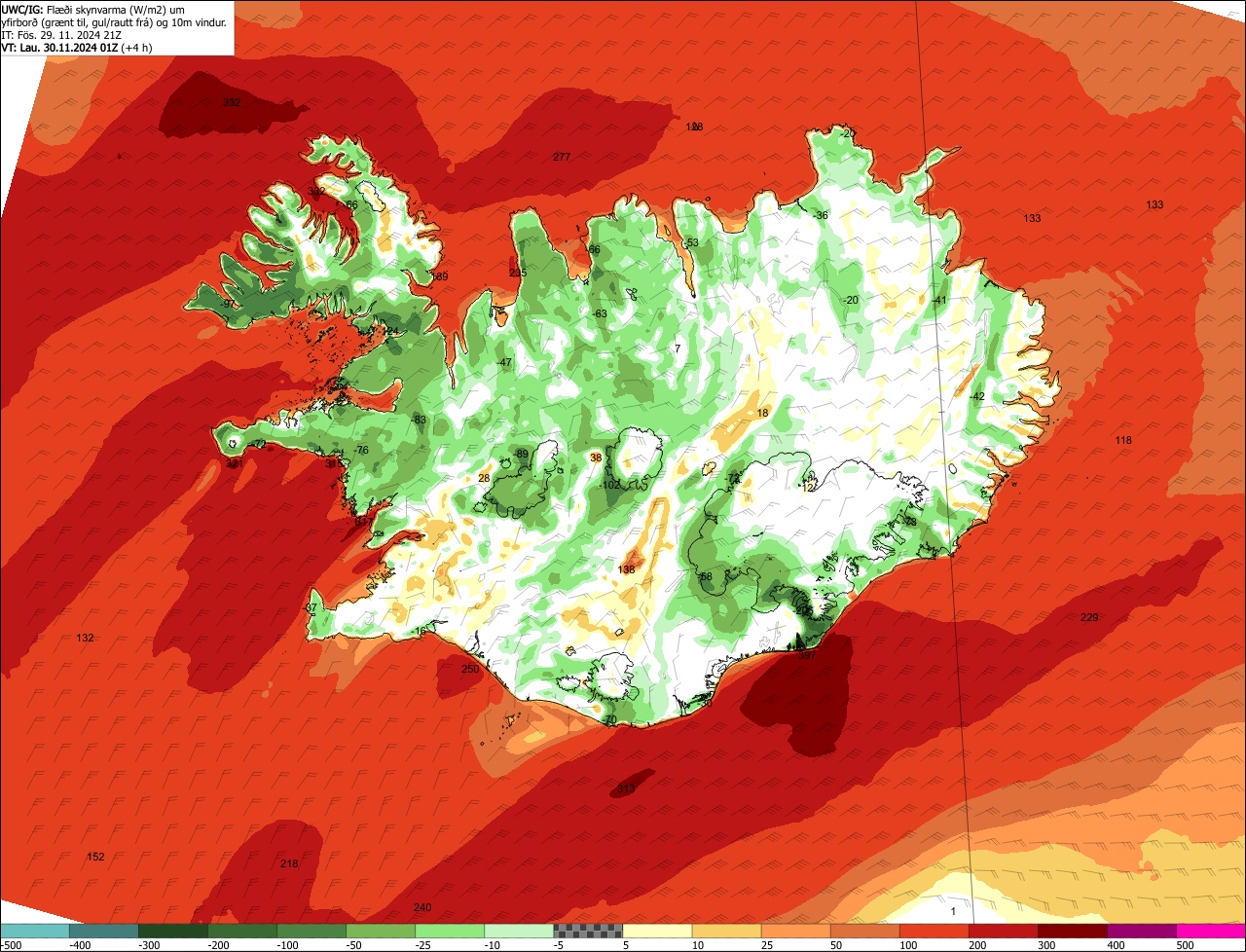Click the 240 value near the bottom edge
This screenshot has height=952, width=1246.
coord(422,907)
